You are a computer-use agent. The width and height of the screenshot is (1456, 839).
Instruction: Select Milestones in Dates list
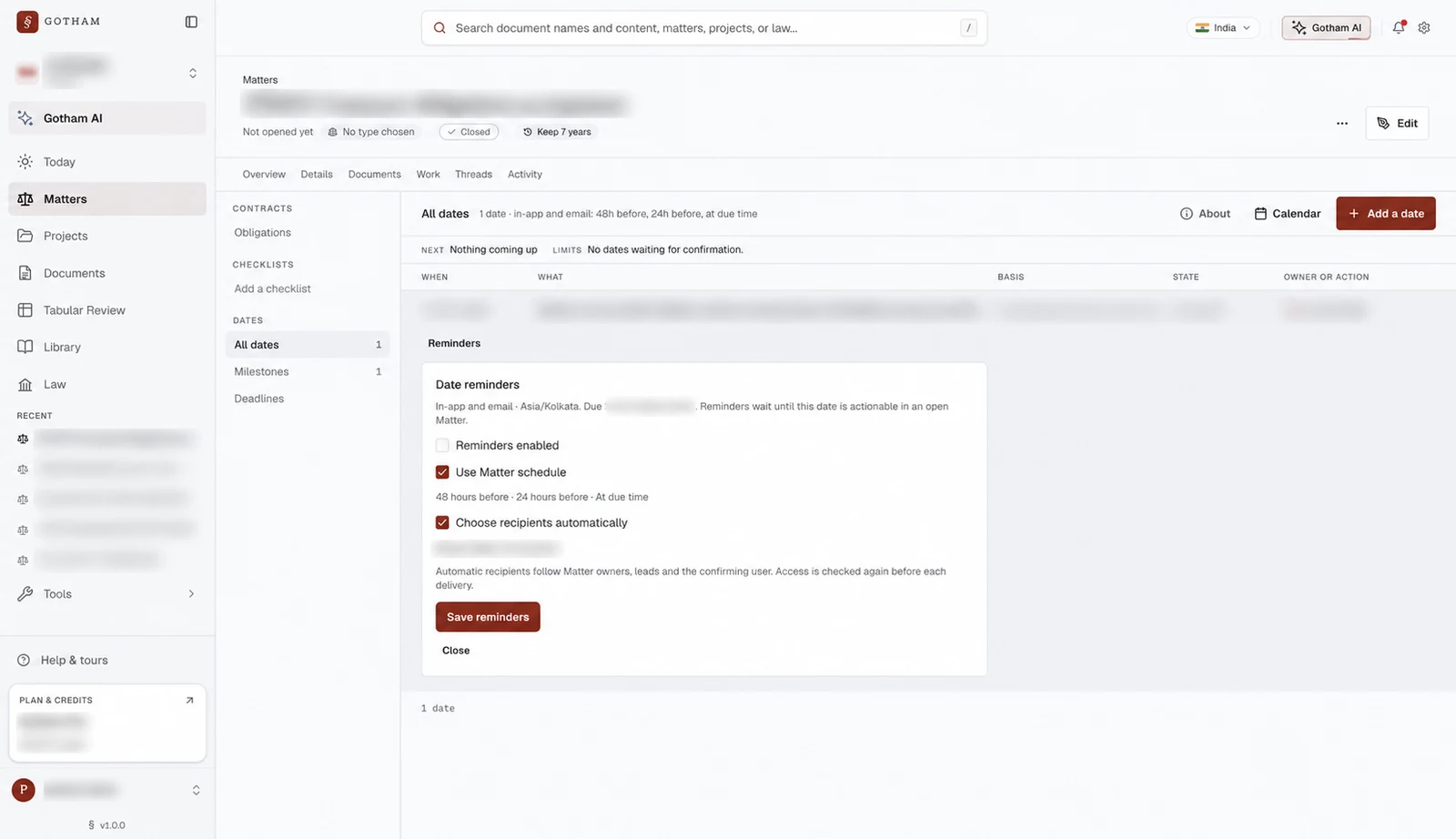[x=307, y=371]
